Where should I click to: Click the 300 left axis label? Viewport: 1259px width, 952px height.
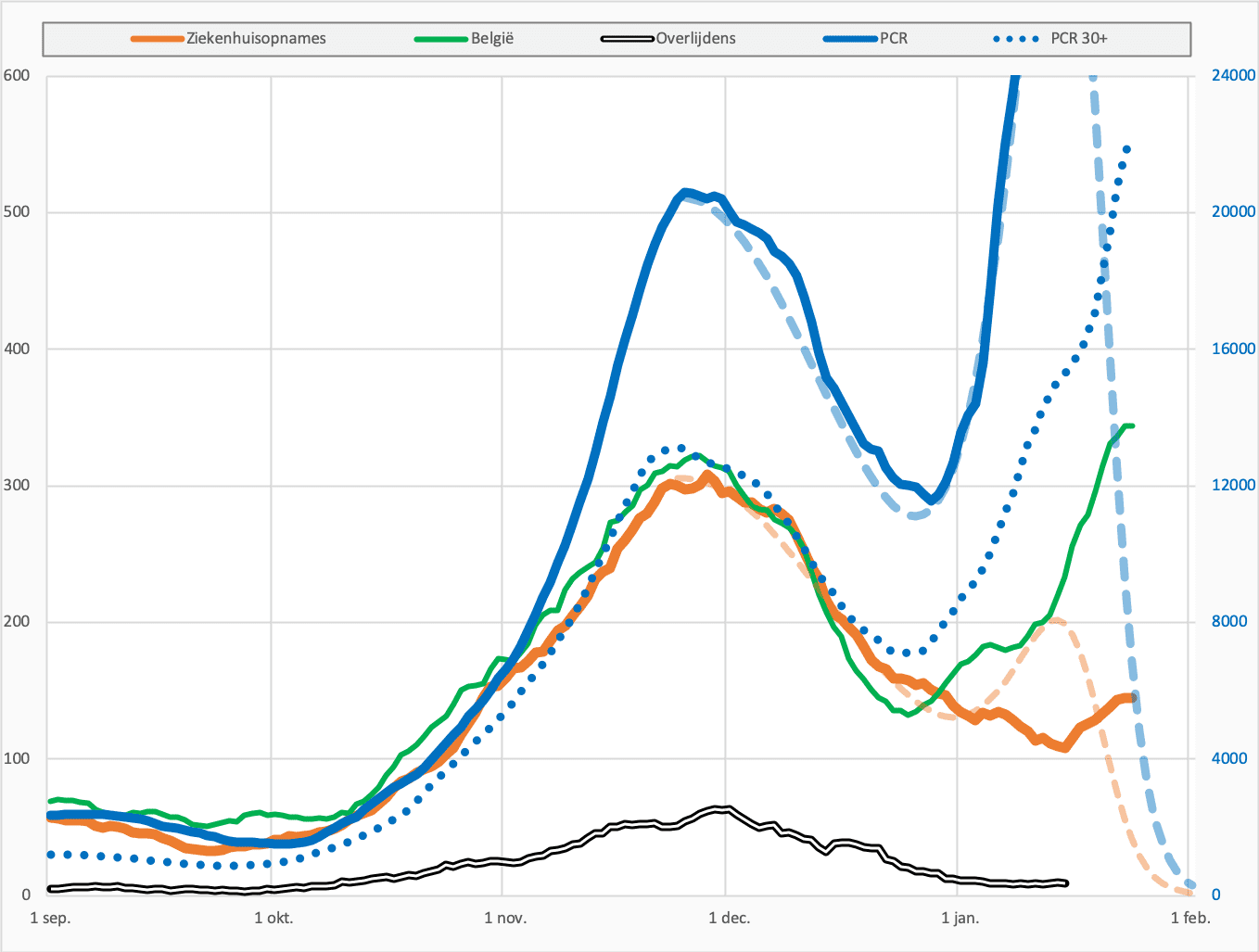pyautogui.click(x=17, y=486)
